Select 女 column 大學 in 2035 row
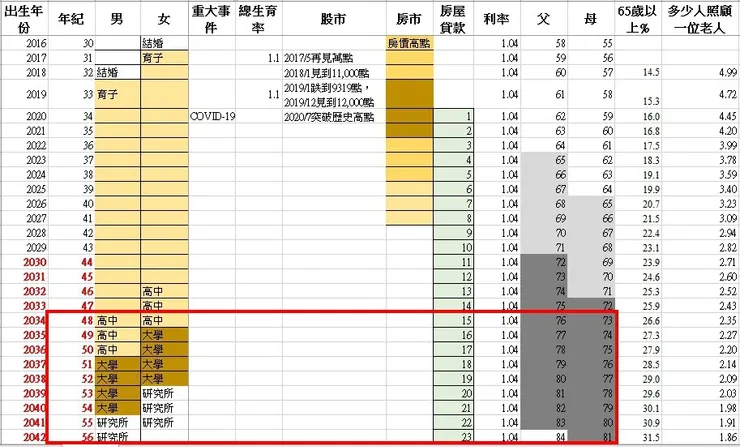Image resolution: width=740 pixels, height=447 pixels. point(164,335)
